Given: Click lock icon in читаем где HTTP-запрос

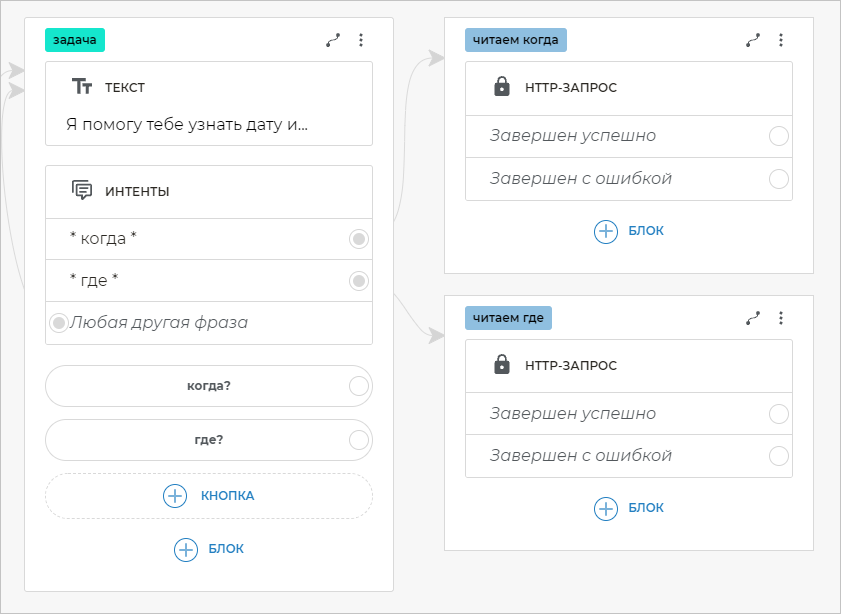Looking at the screenshot, I should [x=502, y=365].
